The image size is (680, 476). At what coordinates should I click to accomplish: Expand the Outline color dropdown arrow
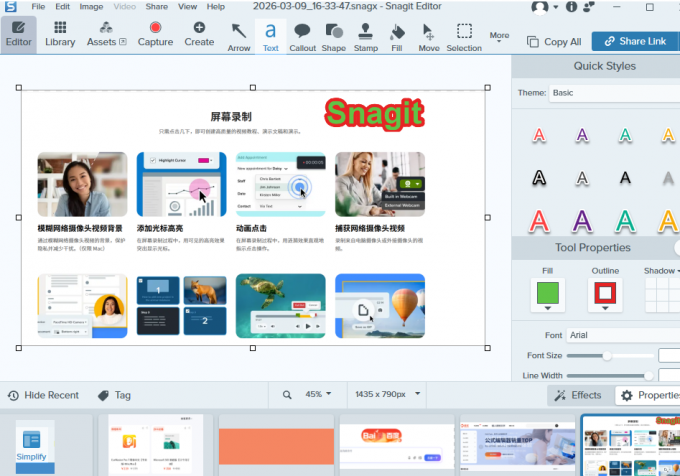click(605, 308)
